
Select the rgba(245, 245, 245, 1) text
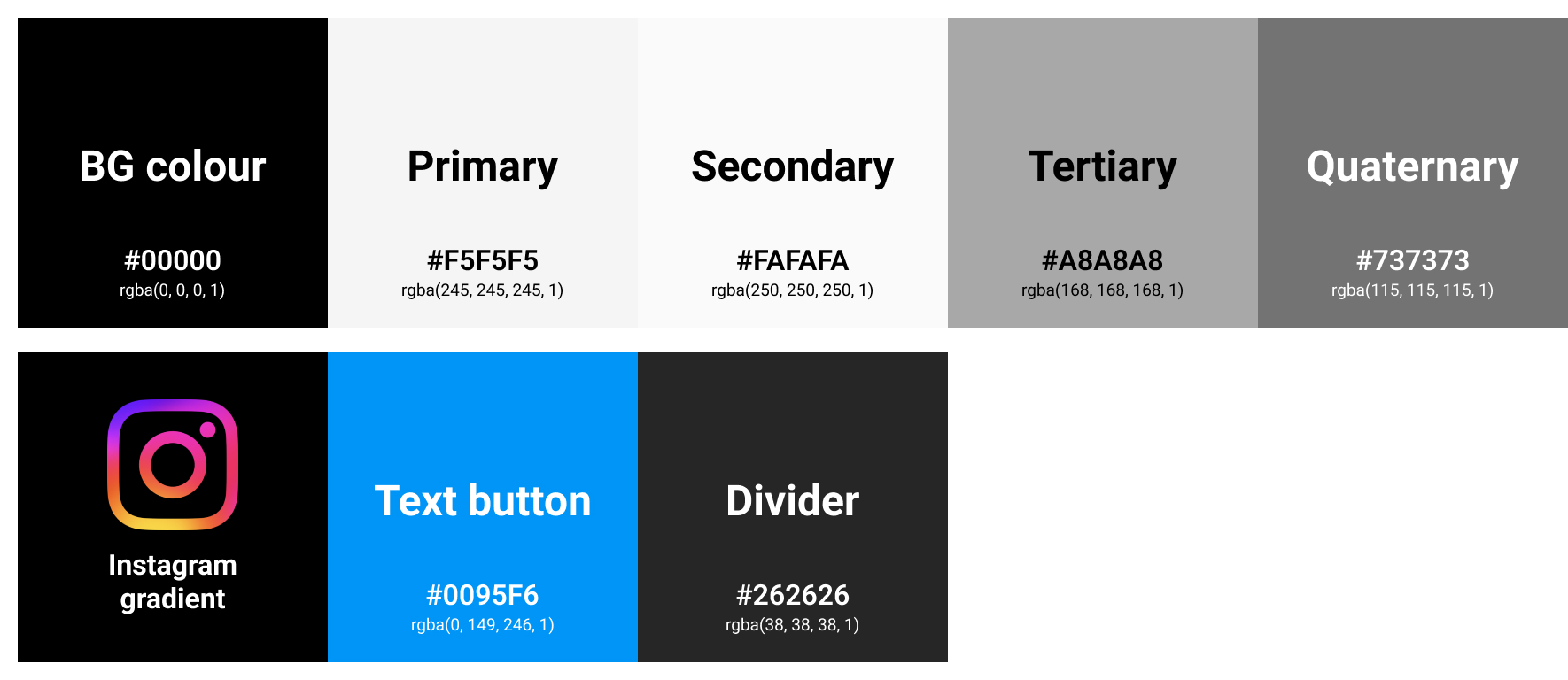tap(483, 290)
